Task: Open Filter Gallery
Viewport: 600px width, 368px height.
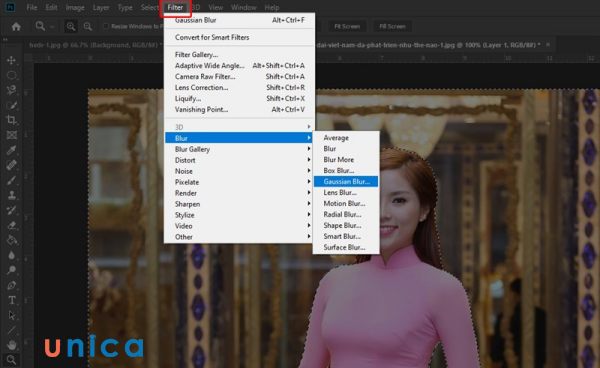Action: pos(240,55)
